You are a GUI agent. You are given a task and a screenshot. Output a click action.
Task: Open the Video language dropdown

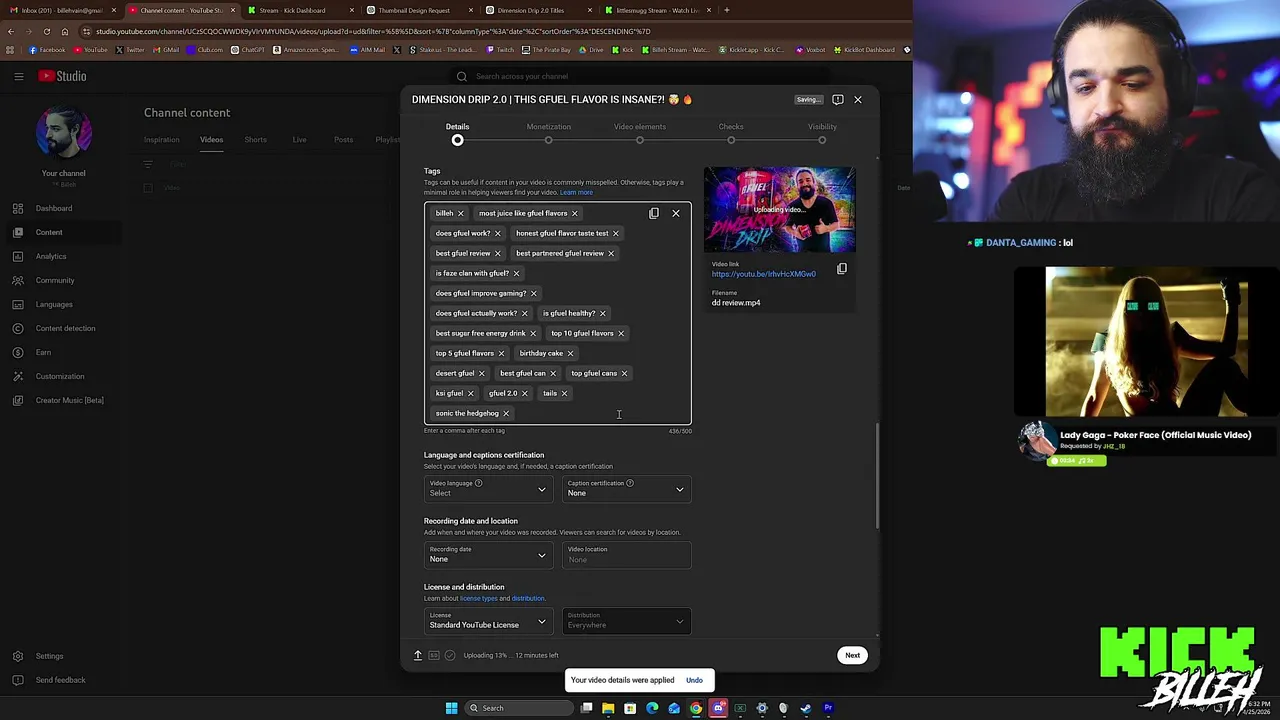(487, 488)
